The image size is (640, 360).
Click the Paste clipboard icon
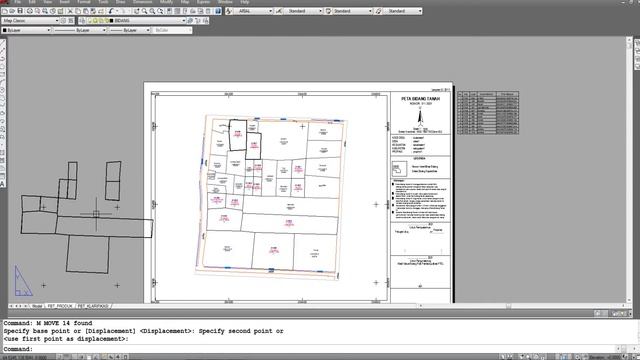coord(86,11)
